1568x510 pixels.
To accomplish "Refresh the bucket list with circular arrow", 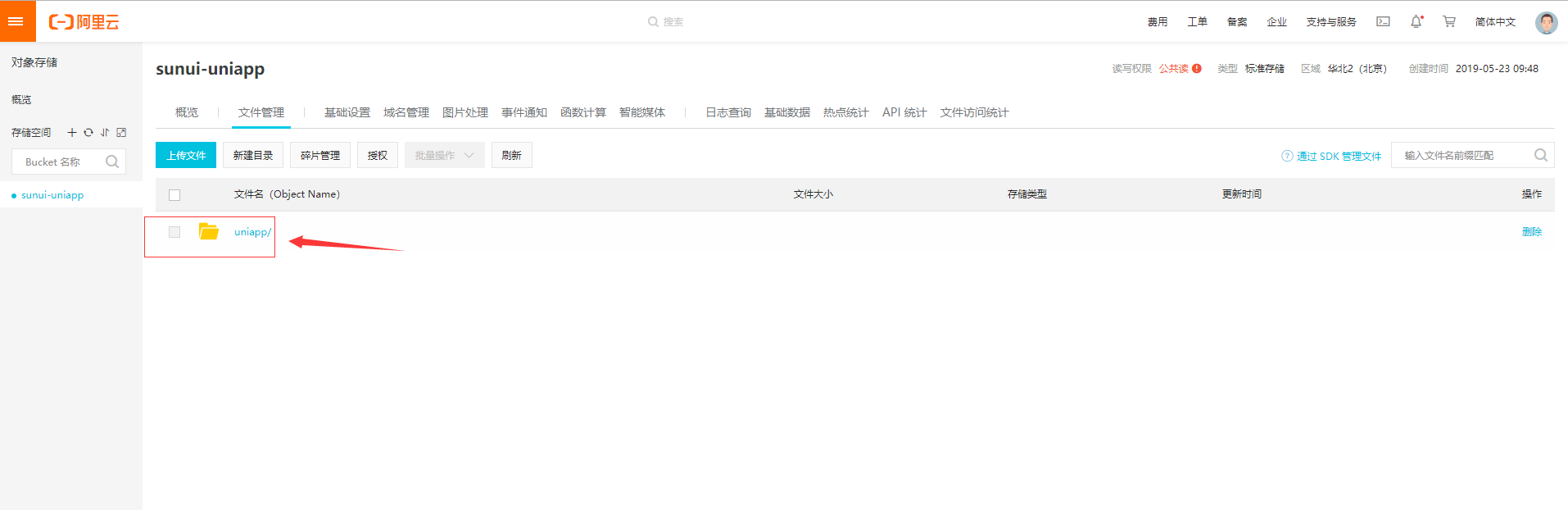I will pyautogui.click(x=88, y=132).
